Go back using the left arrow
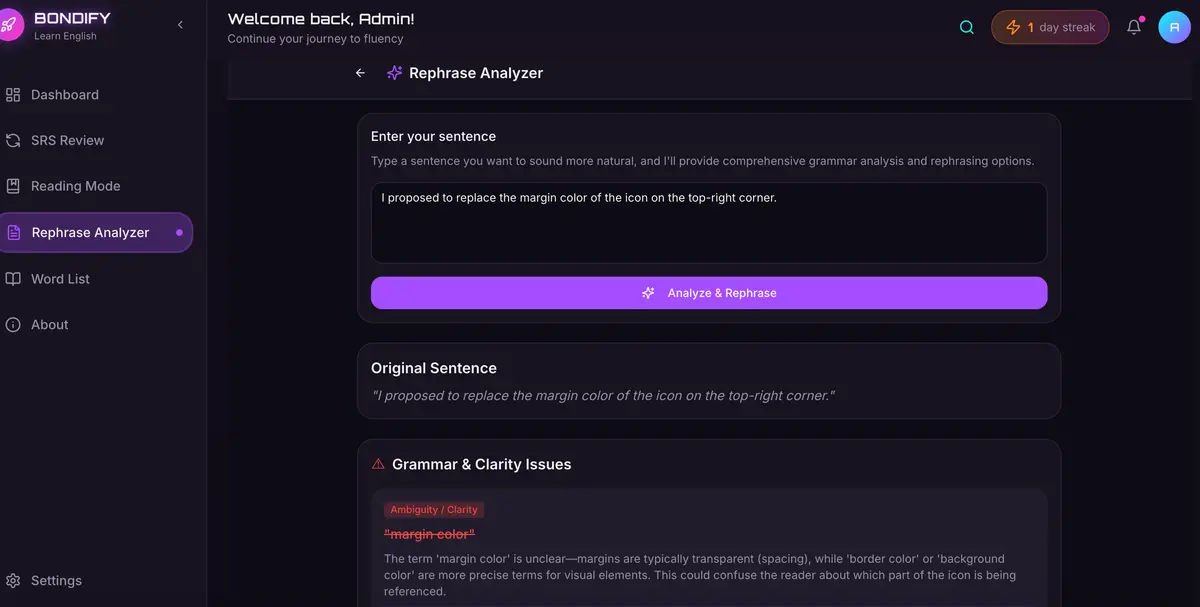The width and height of the screenshot is (1200, 607). tap(361, 73)
